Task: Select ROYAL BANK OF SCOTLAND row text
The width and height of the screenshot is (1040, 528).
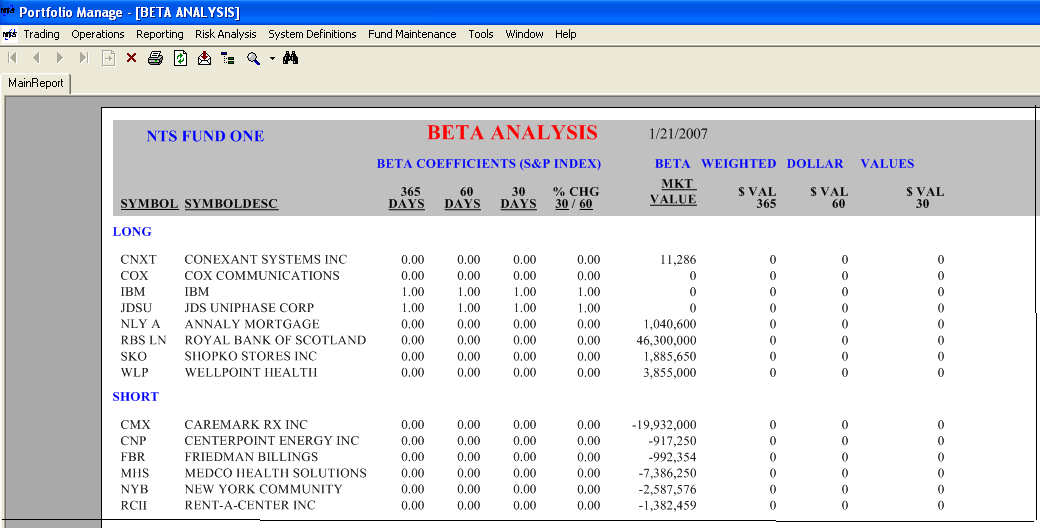Action: pyautogui.click(x=275, y=340)
